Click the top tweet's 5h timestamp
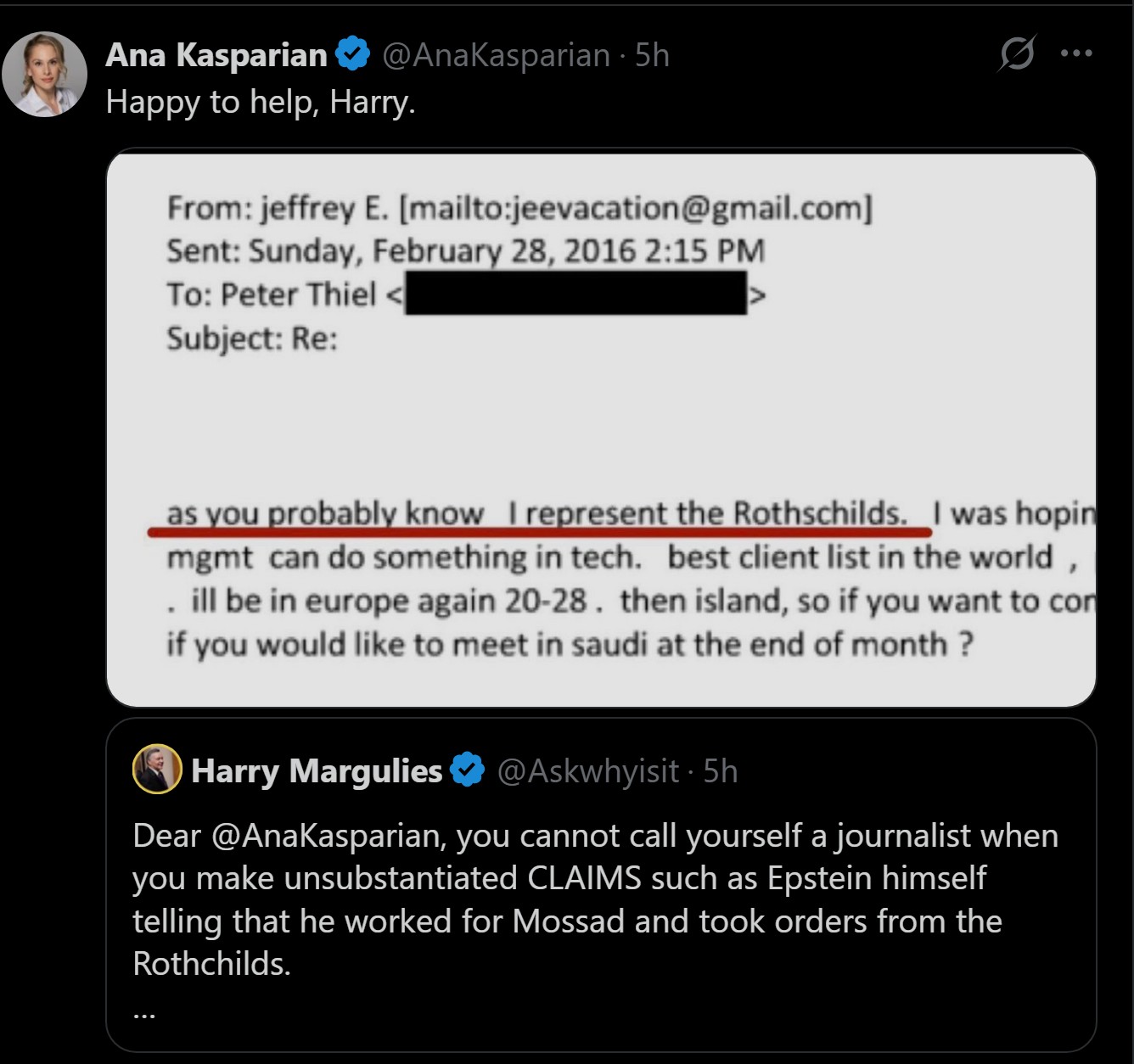This screenshot has height=1064, width=1134. point(652,55)
